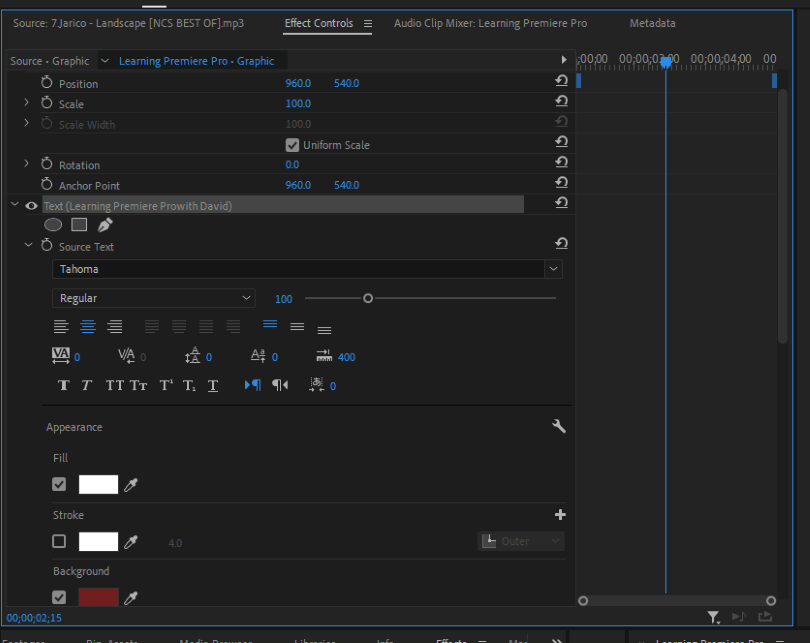Pick a fill color with the eyedropper
This screenshot has height=643, width=810.
pos(130,484)
